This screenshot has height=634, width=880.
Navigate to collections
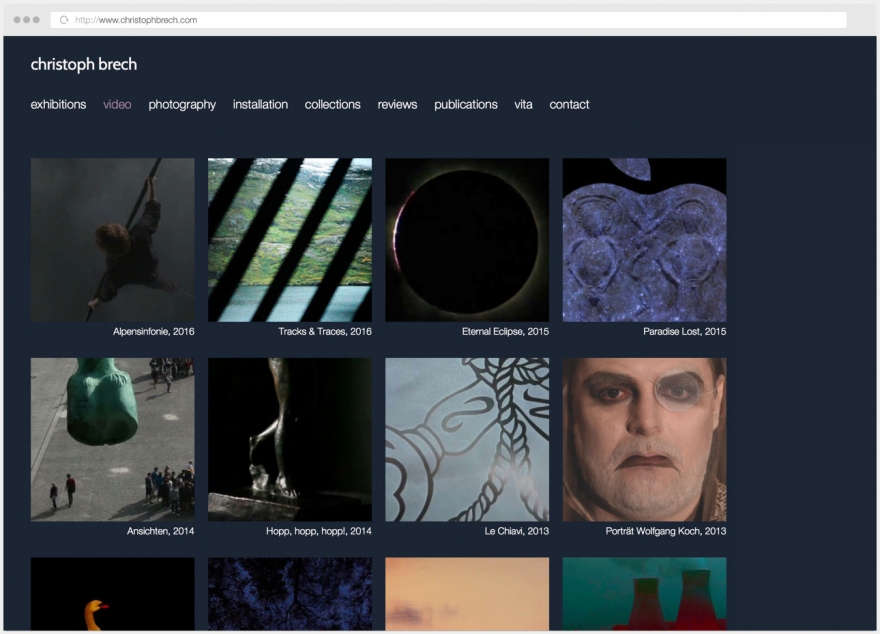click(333, 104)
